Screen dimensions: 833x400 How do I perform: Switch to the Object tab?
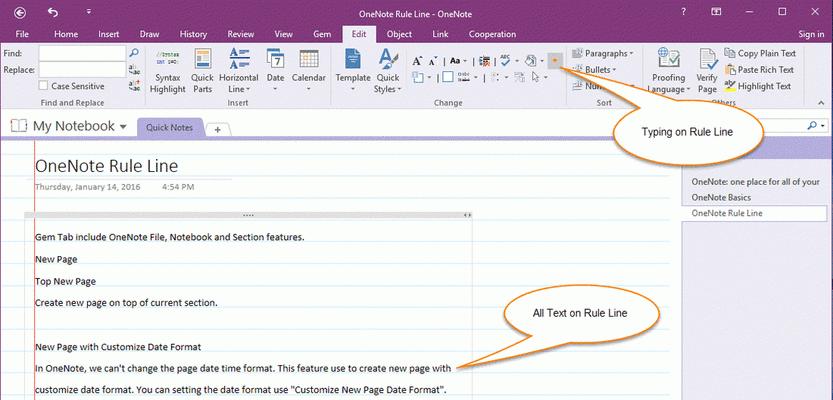tap(400, 34)
